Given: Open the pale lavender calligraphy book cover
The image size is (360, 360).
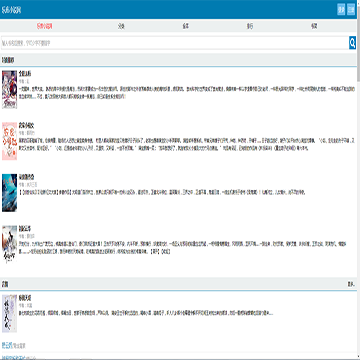Looking at the screenshot, I should coord(9,314).
